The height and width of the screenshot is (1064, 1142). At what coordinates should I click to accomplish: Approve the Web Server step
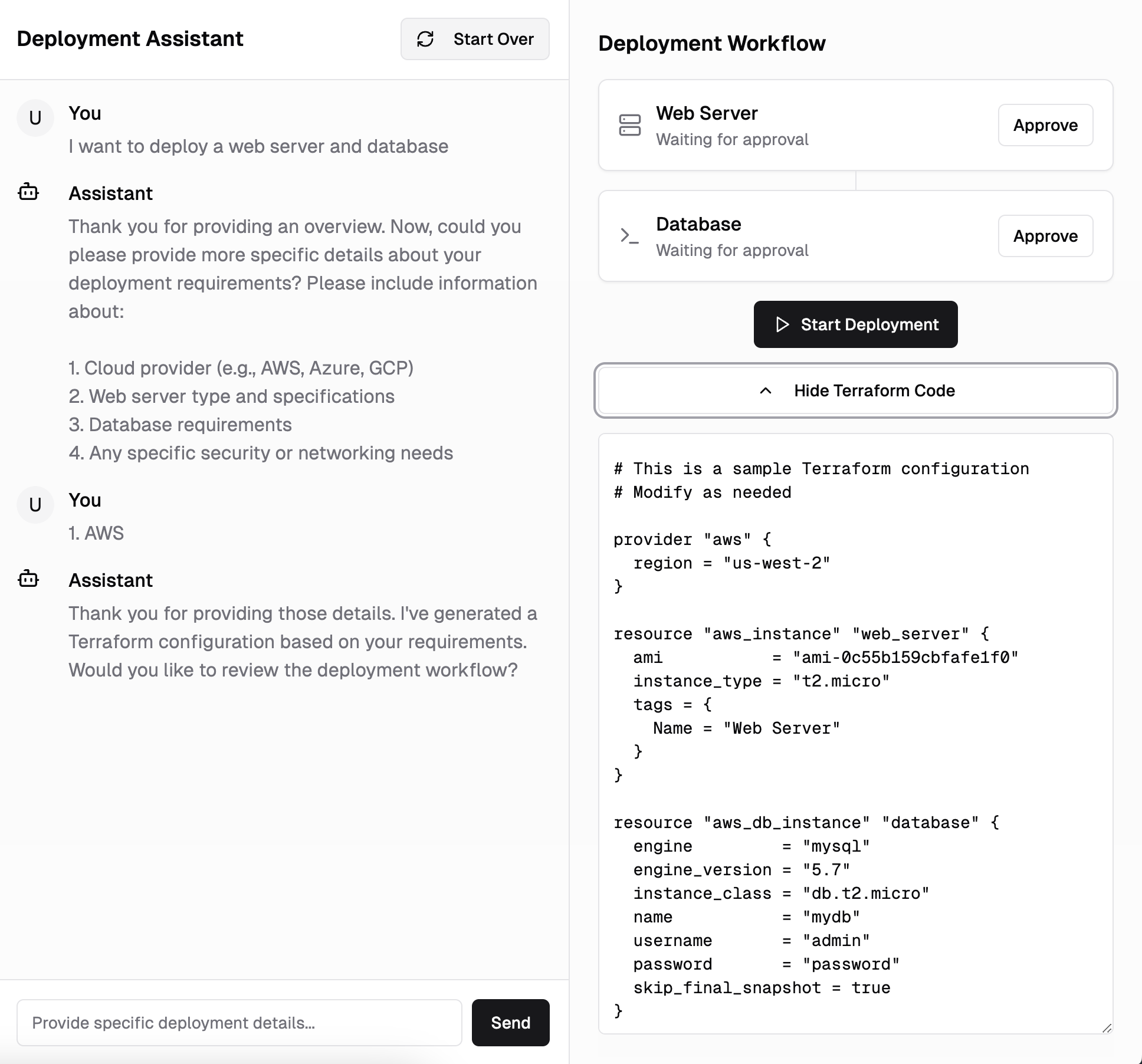(1045, 125)
